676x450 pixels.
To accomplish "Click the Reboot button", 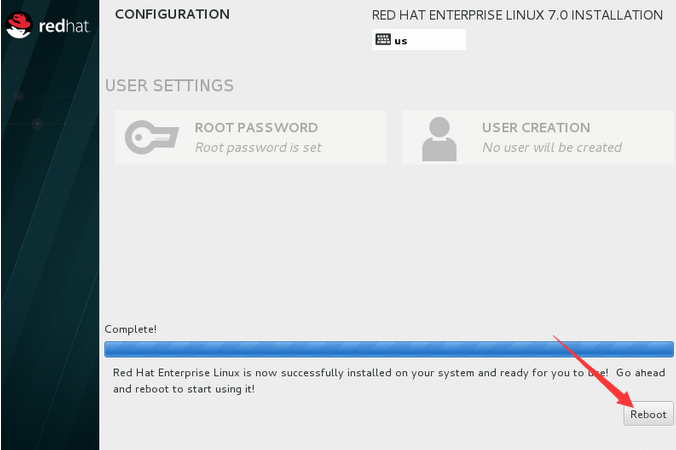I will click(x=648, y=414).
